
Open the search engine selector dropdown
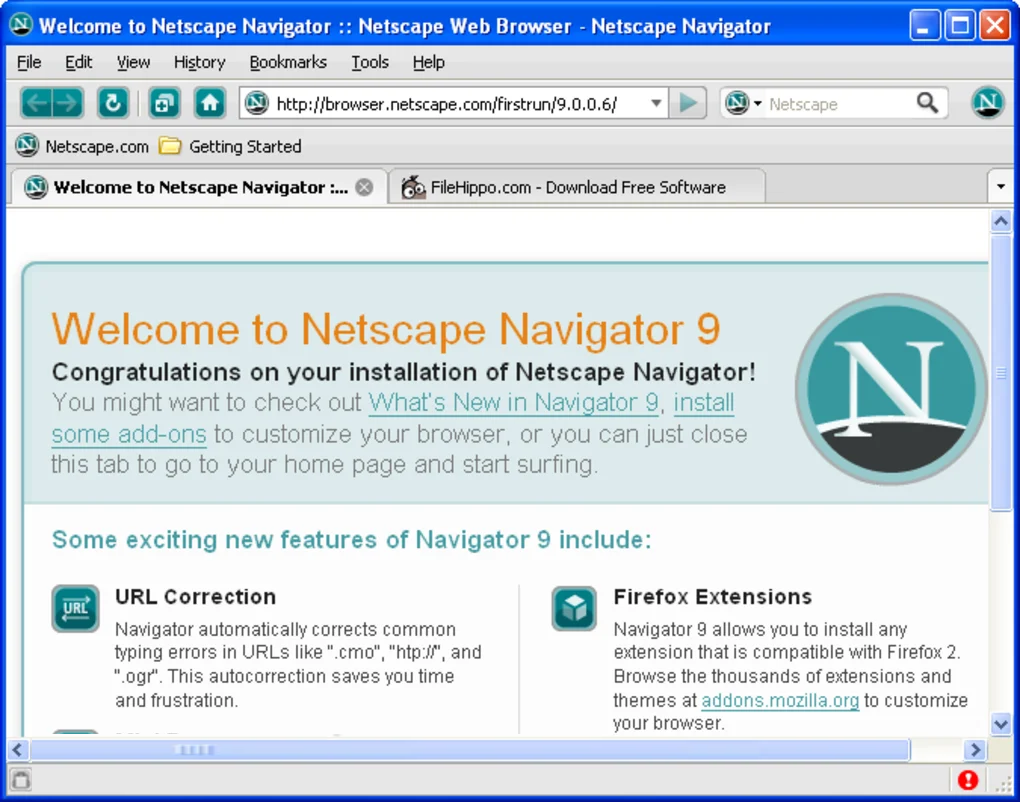click(x=742, y=103)
